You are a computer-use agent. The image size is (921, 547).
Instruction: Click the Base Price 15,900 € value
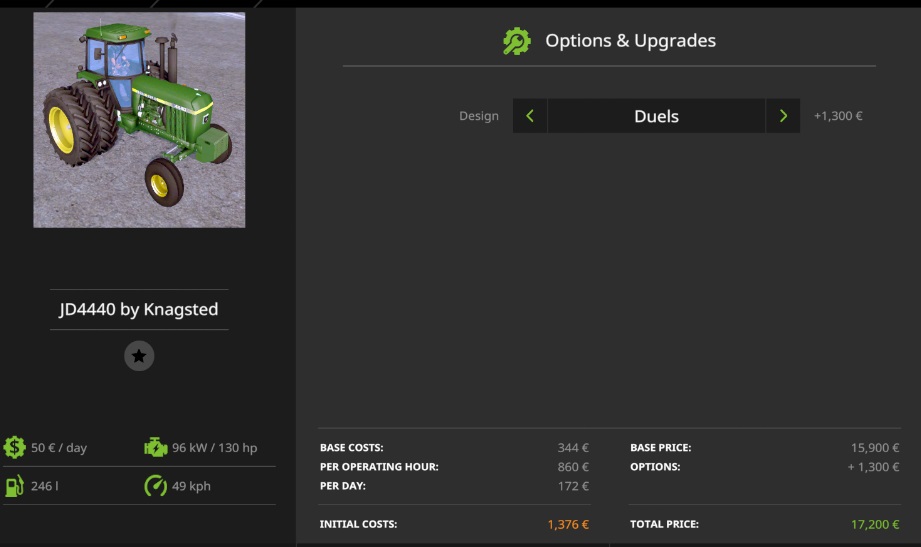pos(875,448)
